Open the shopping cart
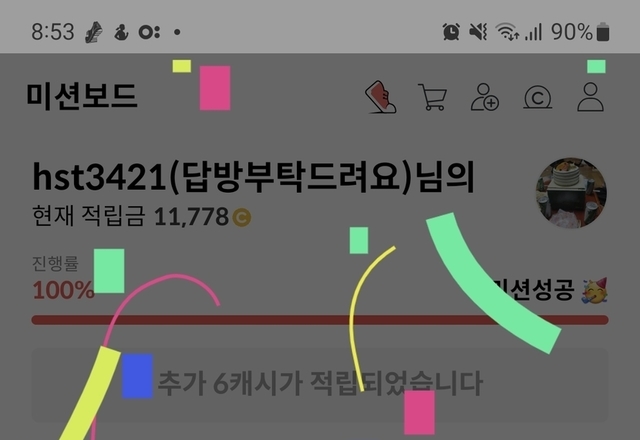 point(433,97)
